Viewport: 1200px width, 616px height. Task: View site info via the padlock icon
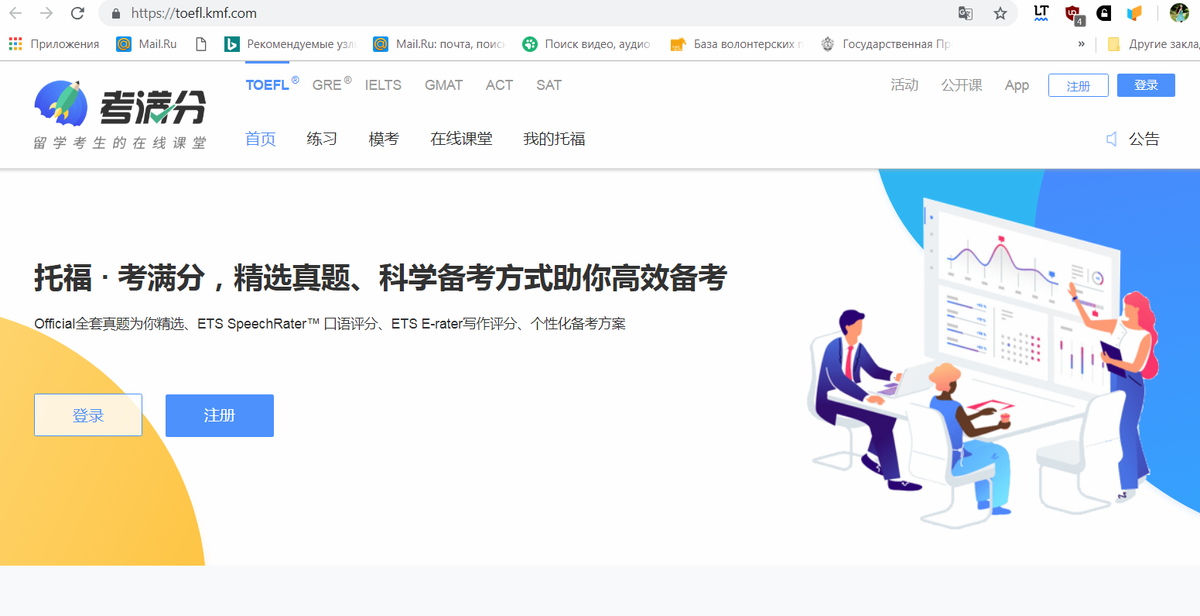(116, 14)
